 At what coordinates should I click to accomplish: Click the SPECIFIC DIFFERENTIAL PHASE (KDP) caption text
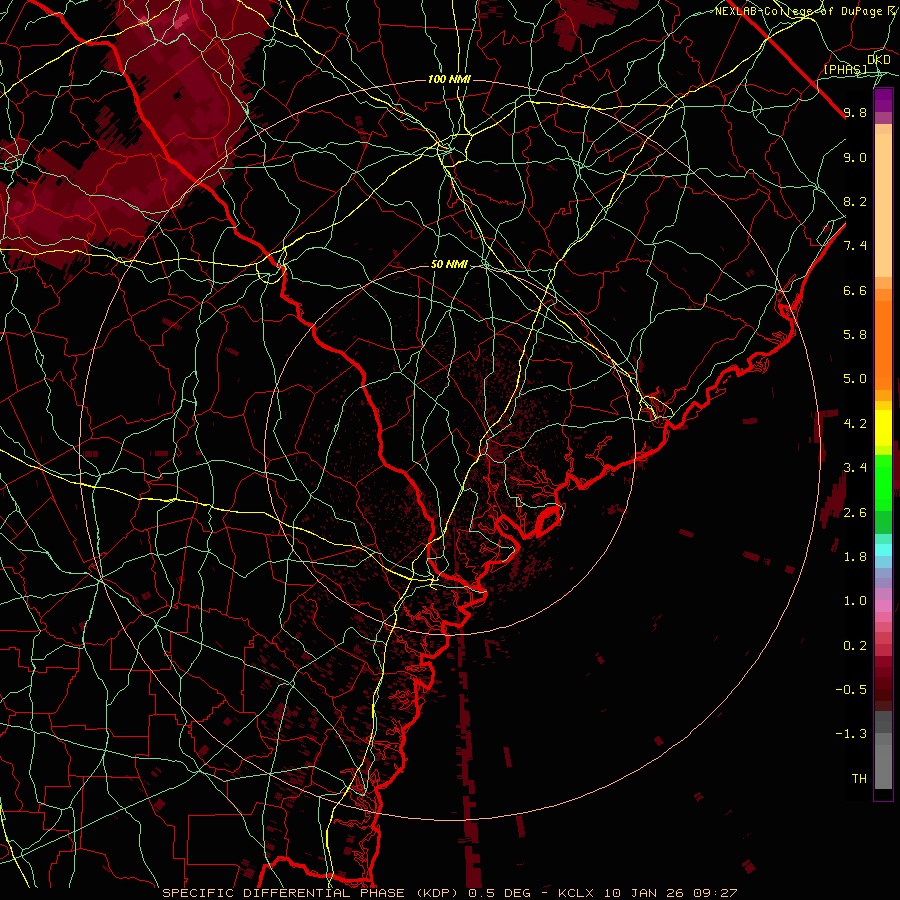312,893
